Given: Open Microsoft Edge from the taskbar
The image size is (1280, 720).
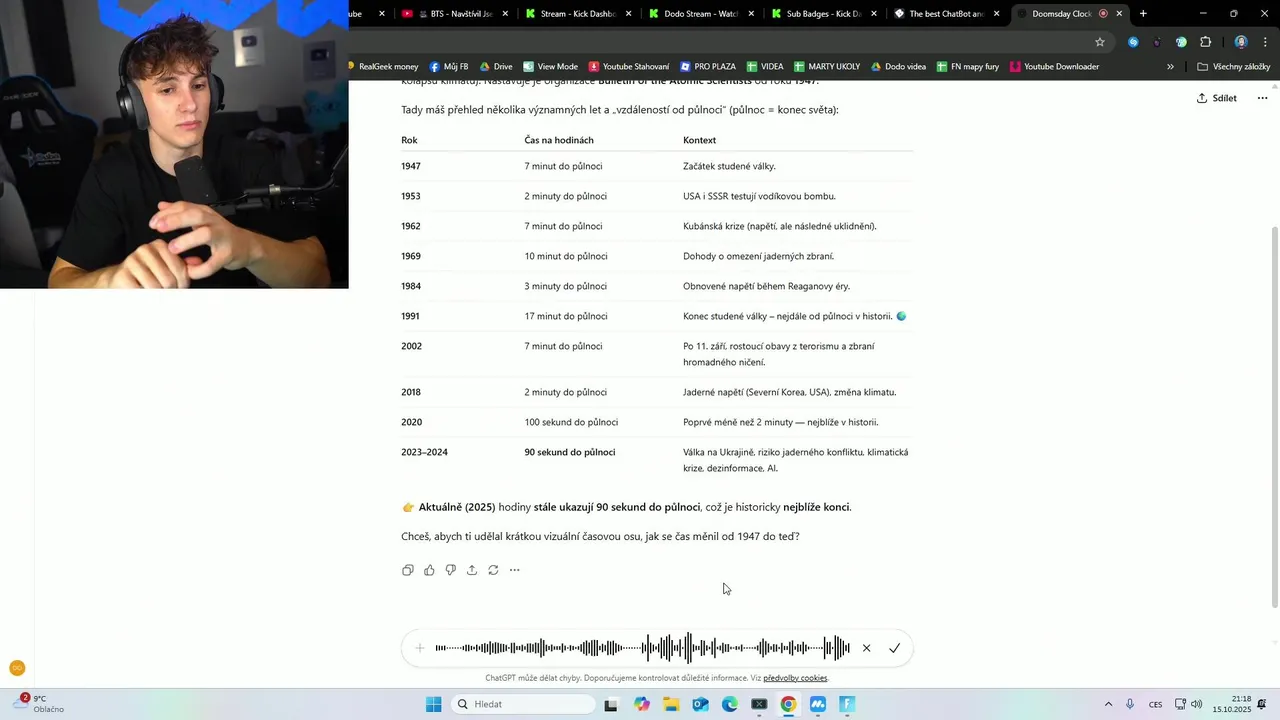Looking at the screenshot, I should tap(730, 704).
